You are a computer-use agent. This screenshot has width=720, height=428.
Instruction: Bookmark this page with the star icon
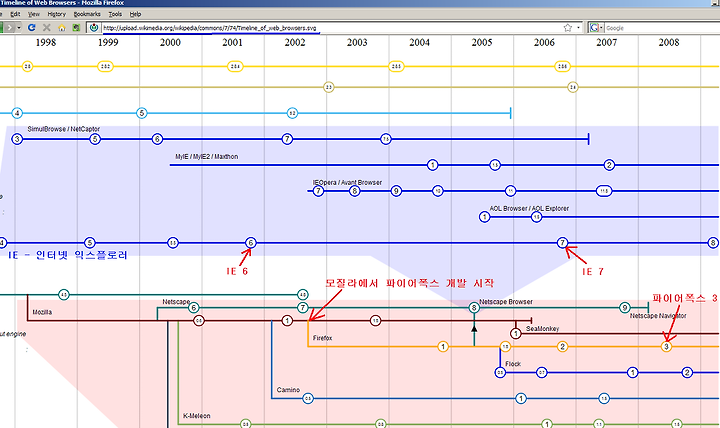(x=568, y=28)
